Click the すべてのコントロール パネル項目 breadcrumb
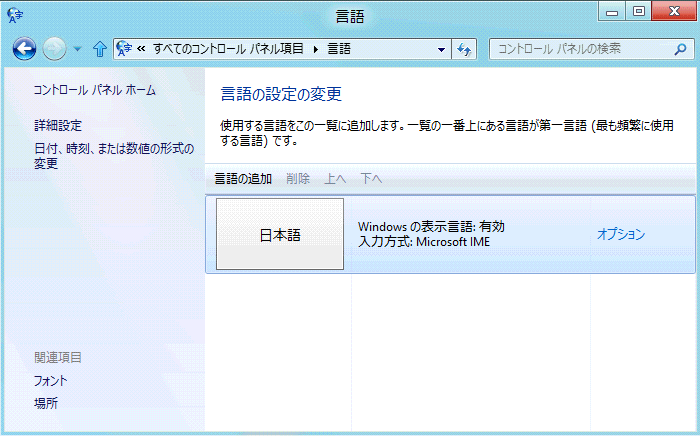700x436 pixels. (x=228, y=49)
